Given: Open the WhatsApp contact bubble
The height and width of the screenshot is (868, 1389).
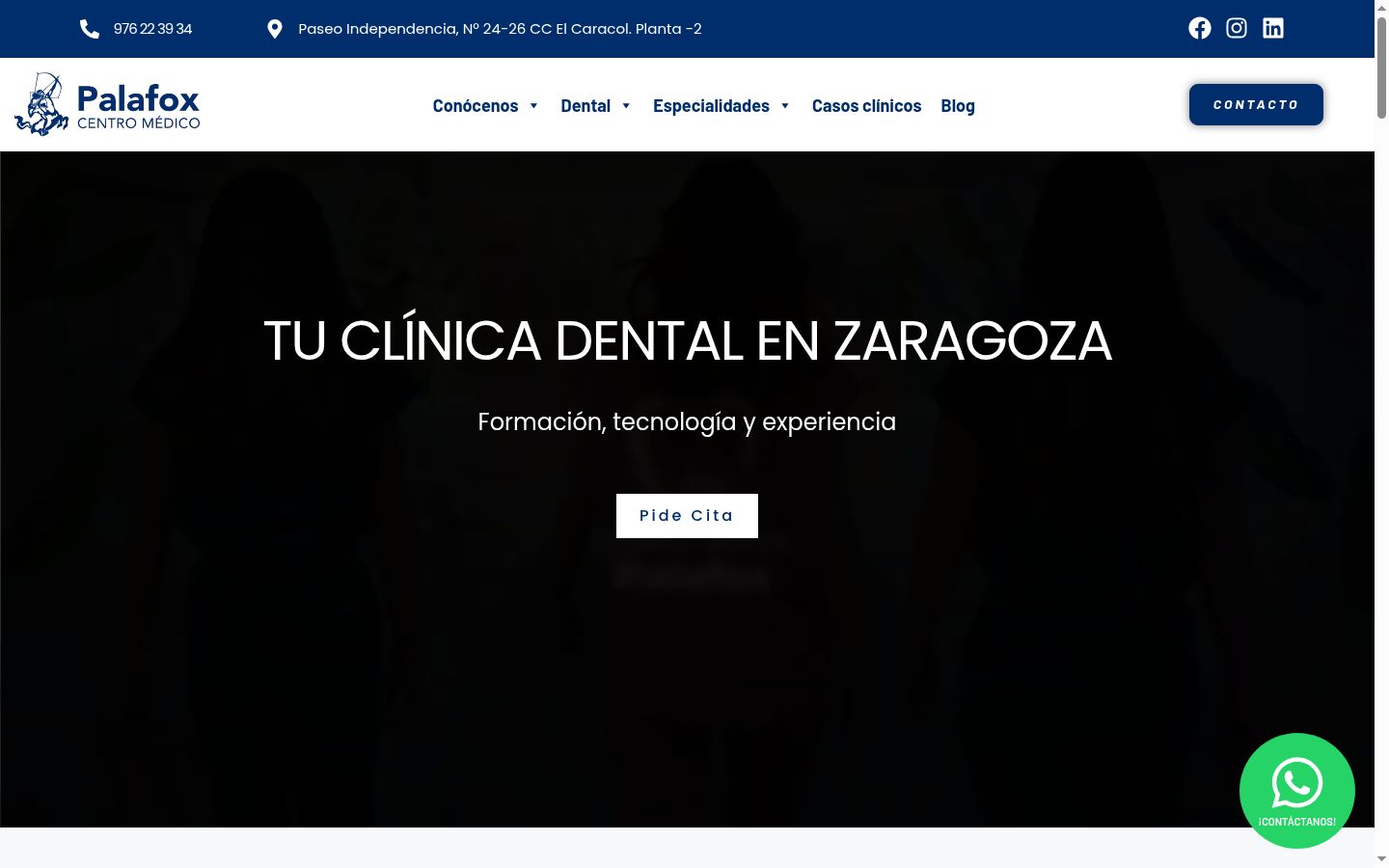Looking at the screenshot, I should pyautogui.click(x=1297, y=791).
